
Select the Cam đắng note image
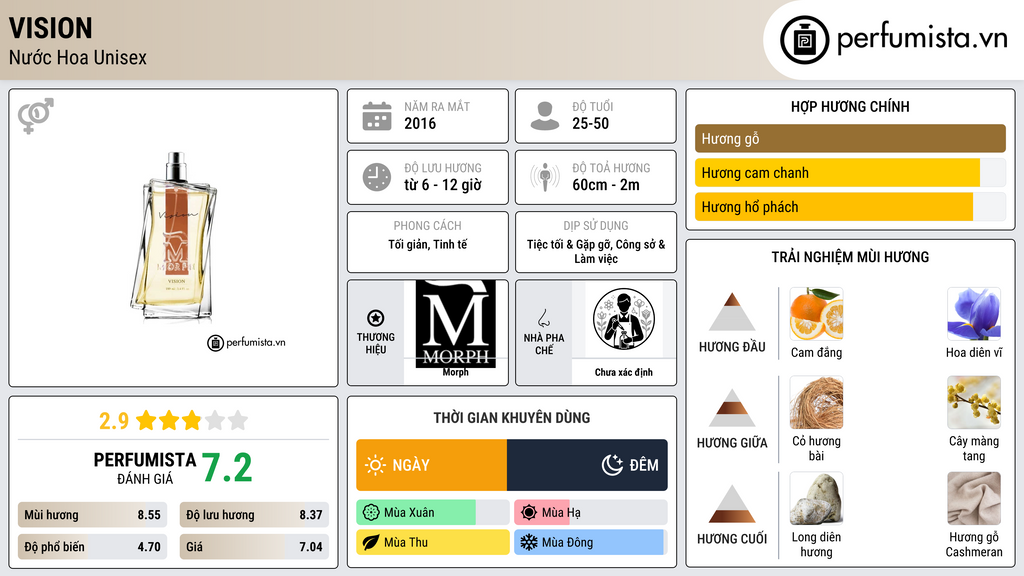click(x=816, y=314)
